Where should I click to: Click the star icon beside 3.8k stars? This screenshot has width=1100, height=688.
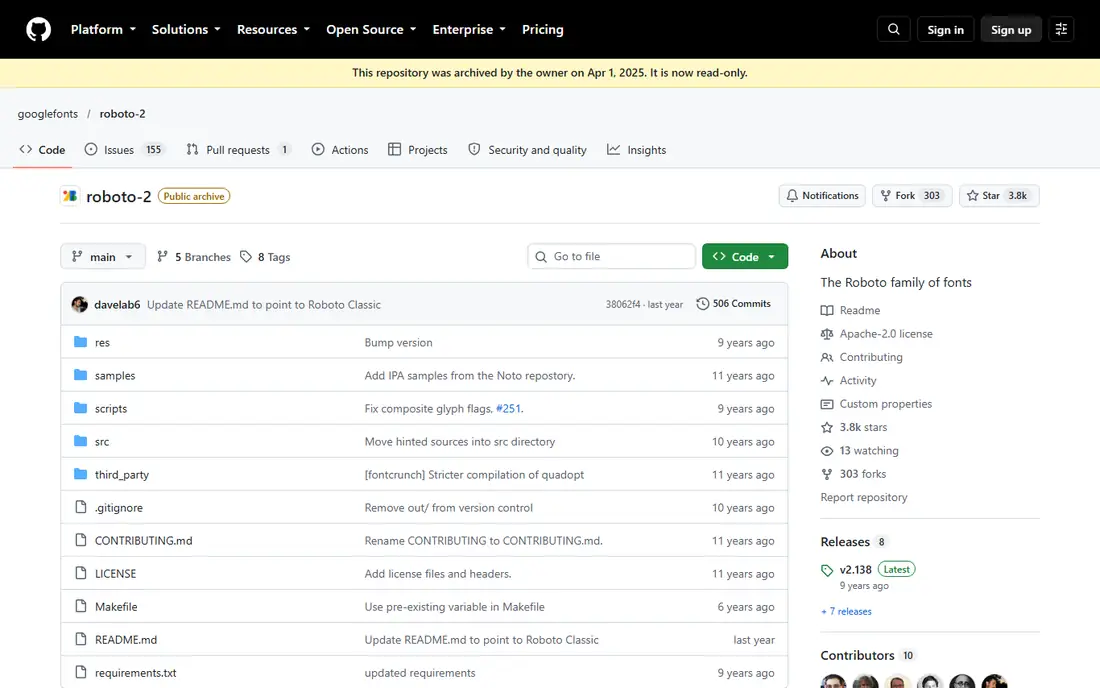pos(827,427)
